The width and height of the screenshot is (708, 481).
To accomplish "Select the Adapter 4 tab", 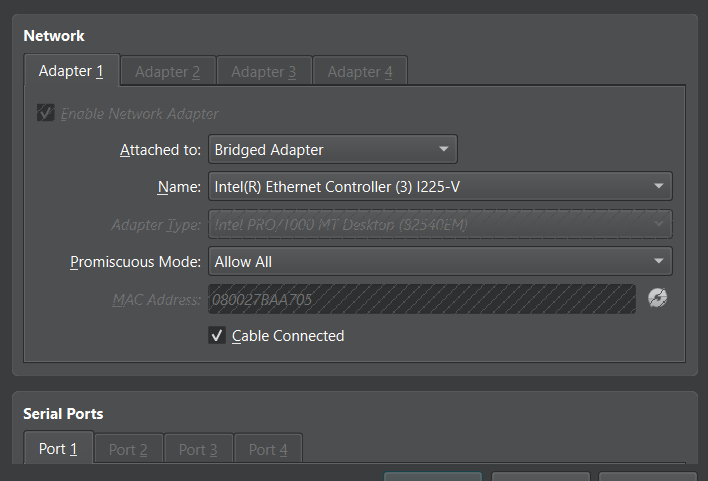I will 360,71.
